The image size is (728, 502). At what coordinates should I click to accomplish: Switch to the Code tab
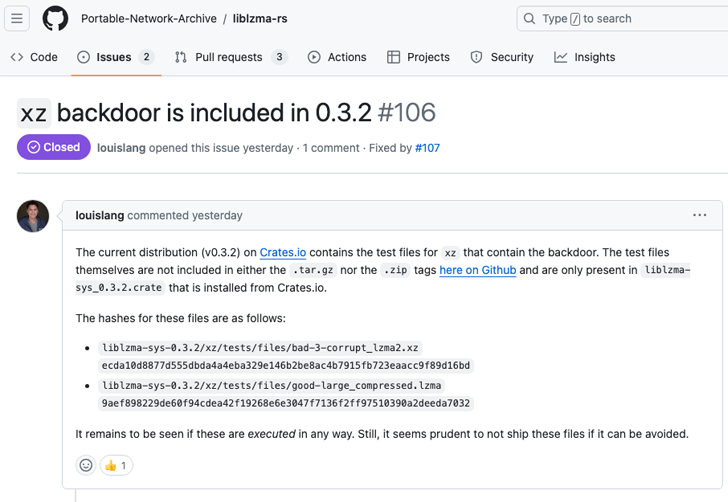[x=34, y=57]
